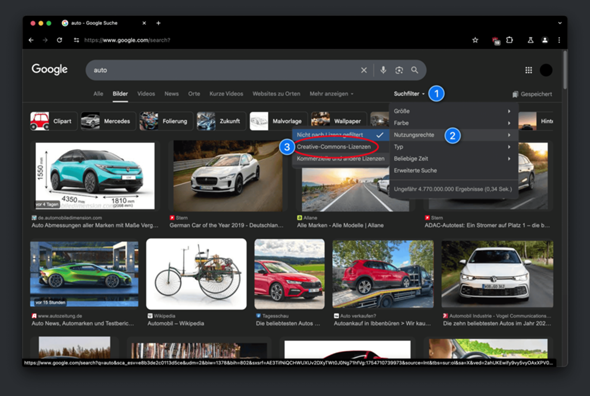This screenshot has width=590, height=396.
Task: Open the tab search chevron in title bar
Action: pos(560,23)
